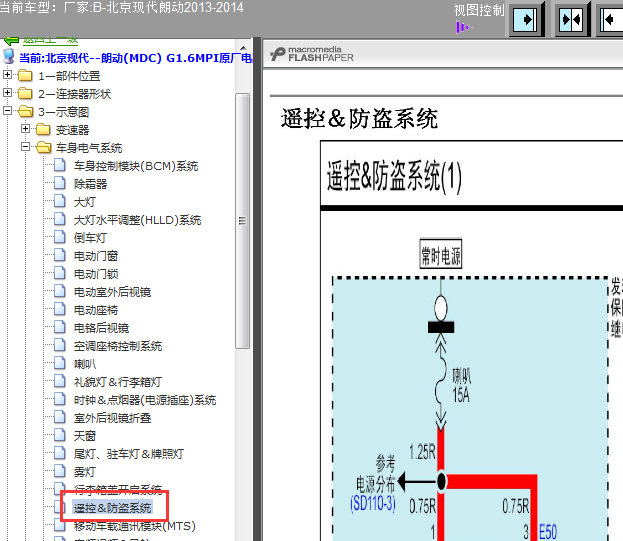The height and width of the screenshot is (541, 623).
Task: Click the SD110-3 reference link in diagram
Action: pos(373,504)
